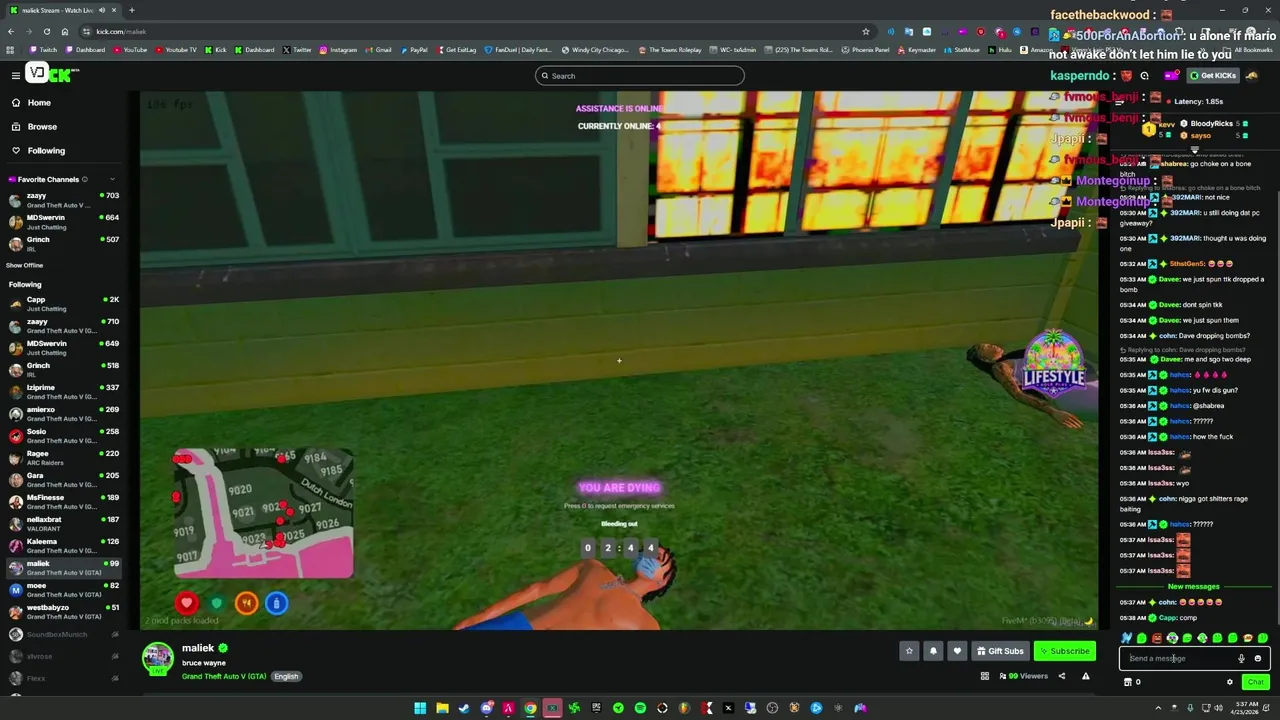
Task: Click the report warning triangle icon
Action: click(x=1084, y=676)
